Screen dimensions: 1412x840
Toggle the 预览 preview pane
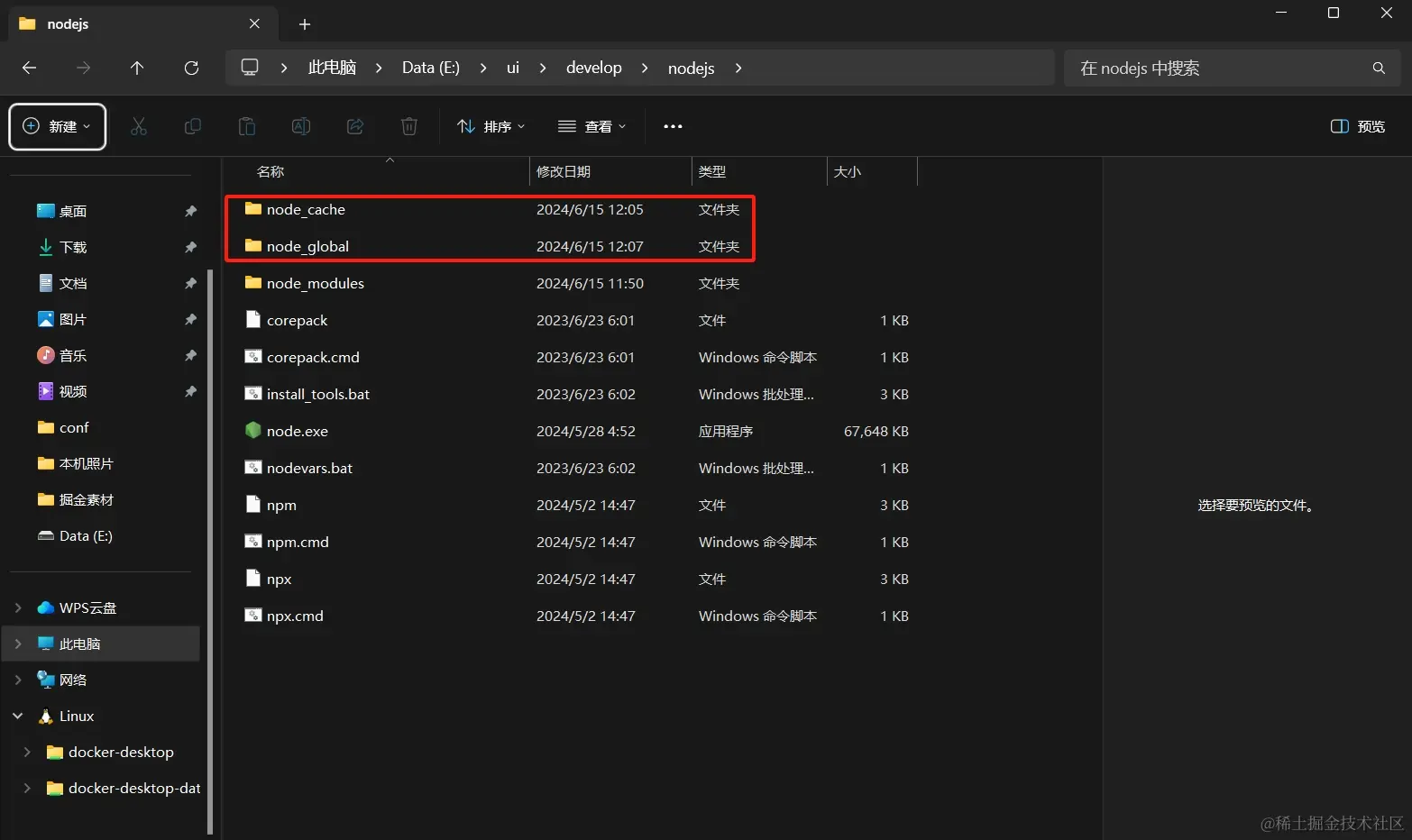point(1358,126)
